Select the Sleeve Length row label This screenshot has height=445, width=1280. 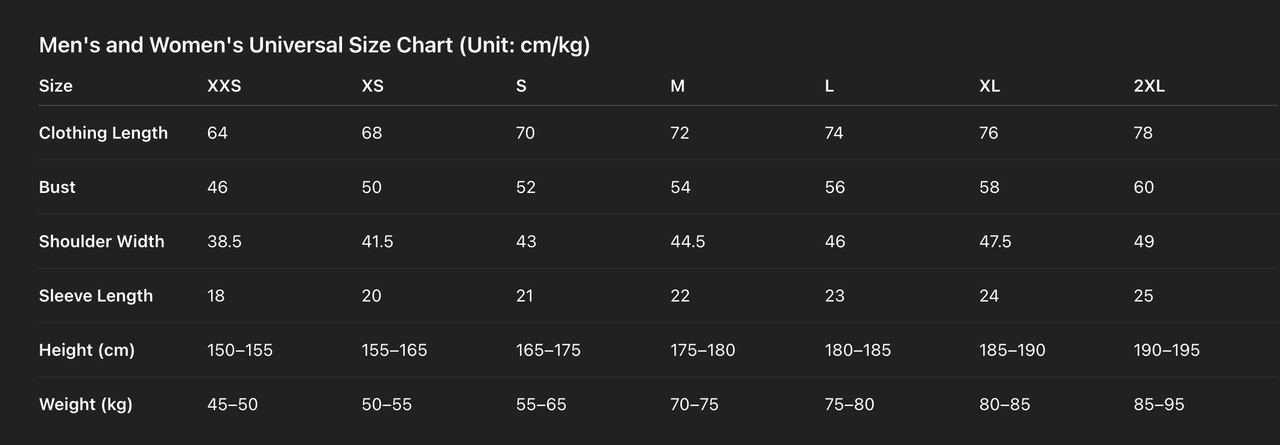96,296
